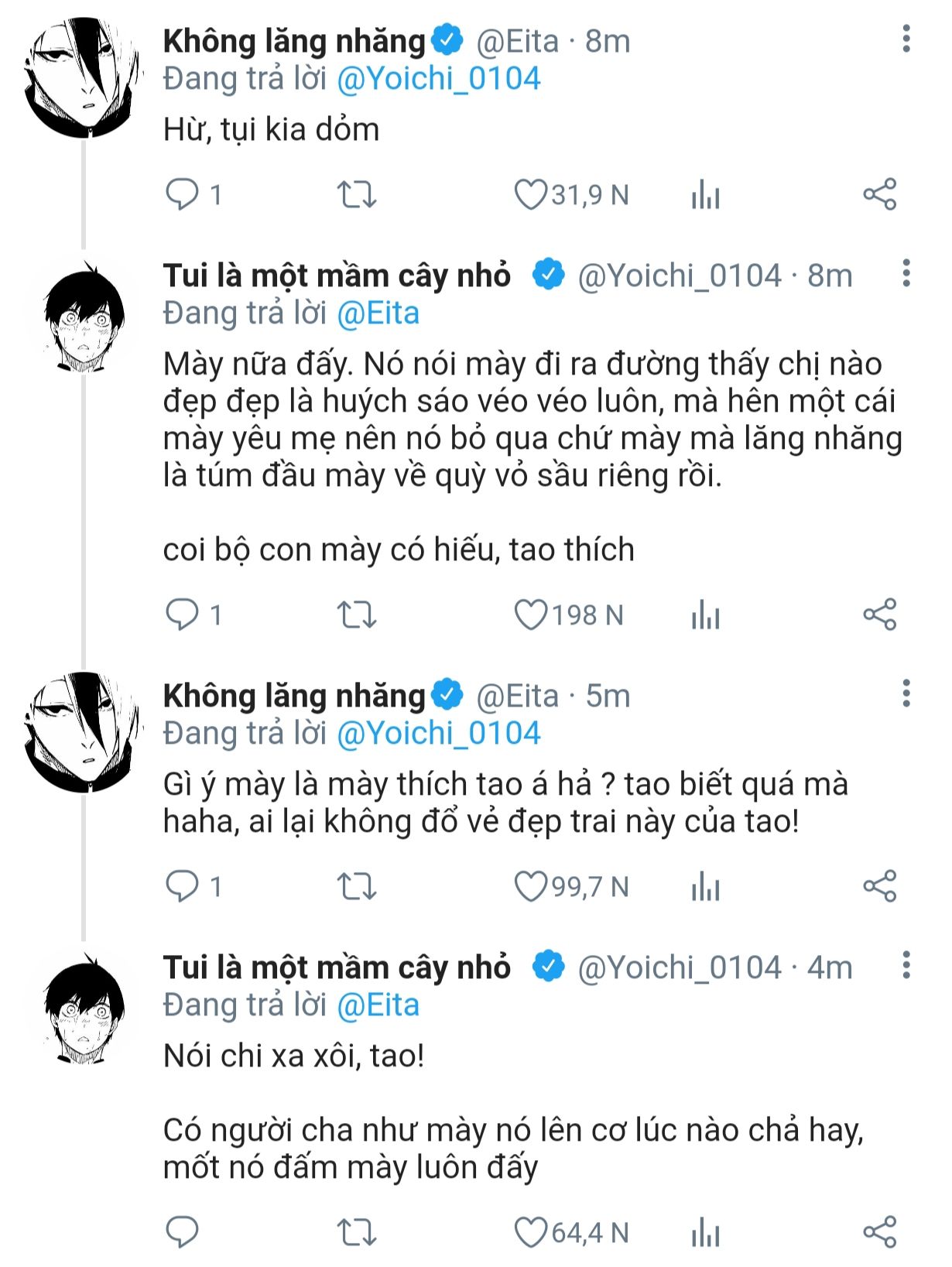Retweet the 'Hừ, tụi kia dỏm' tweet
The image size is (952, 1267).
point(357,195)
